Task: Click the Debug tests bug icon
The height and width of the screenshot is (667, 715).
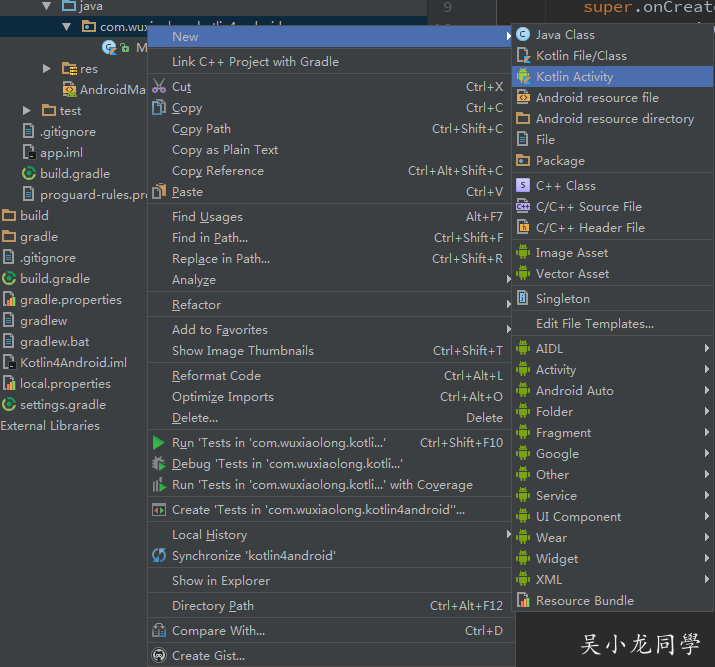Action: 159,464
